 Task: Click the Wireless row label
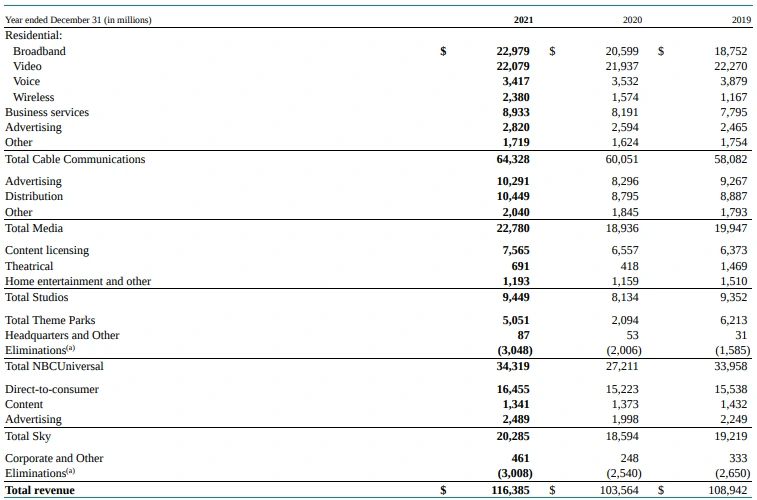(33, 97)
